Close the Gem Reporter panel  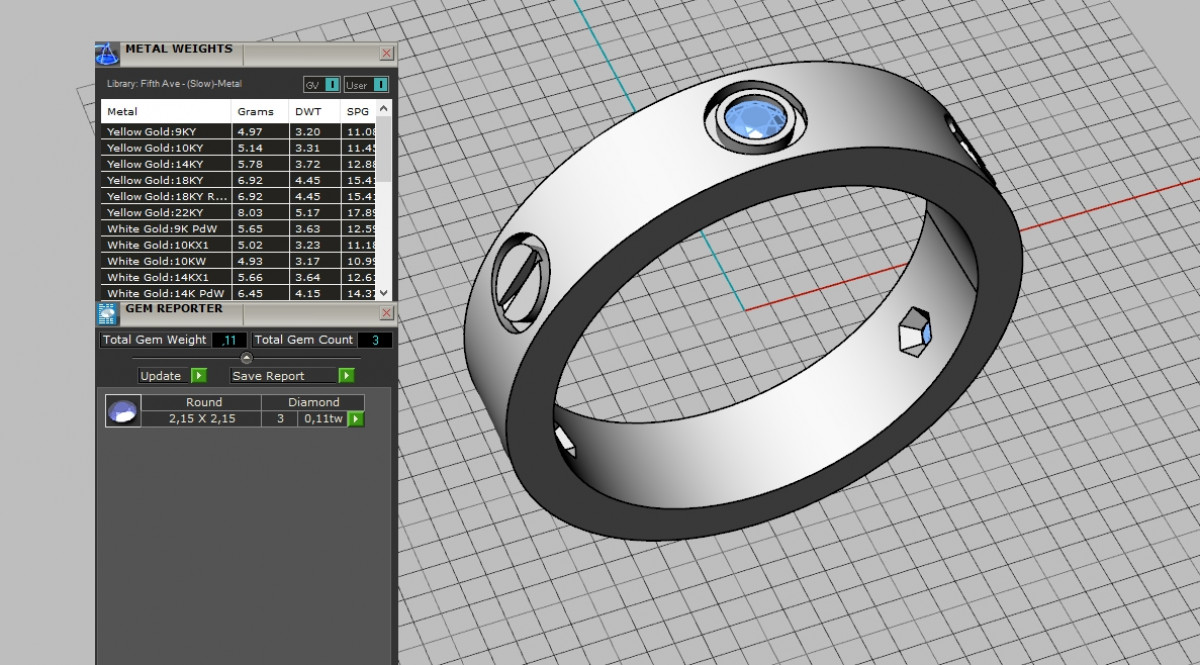point(387,313)
